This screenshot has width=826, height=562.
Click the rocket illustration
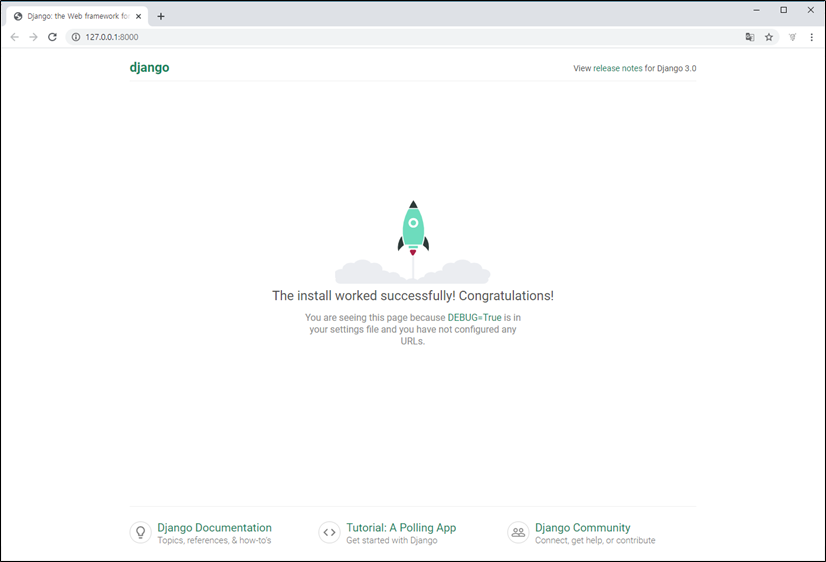pos(413,241)
